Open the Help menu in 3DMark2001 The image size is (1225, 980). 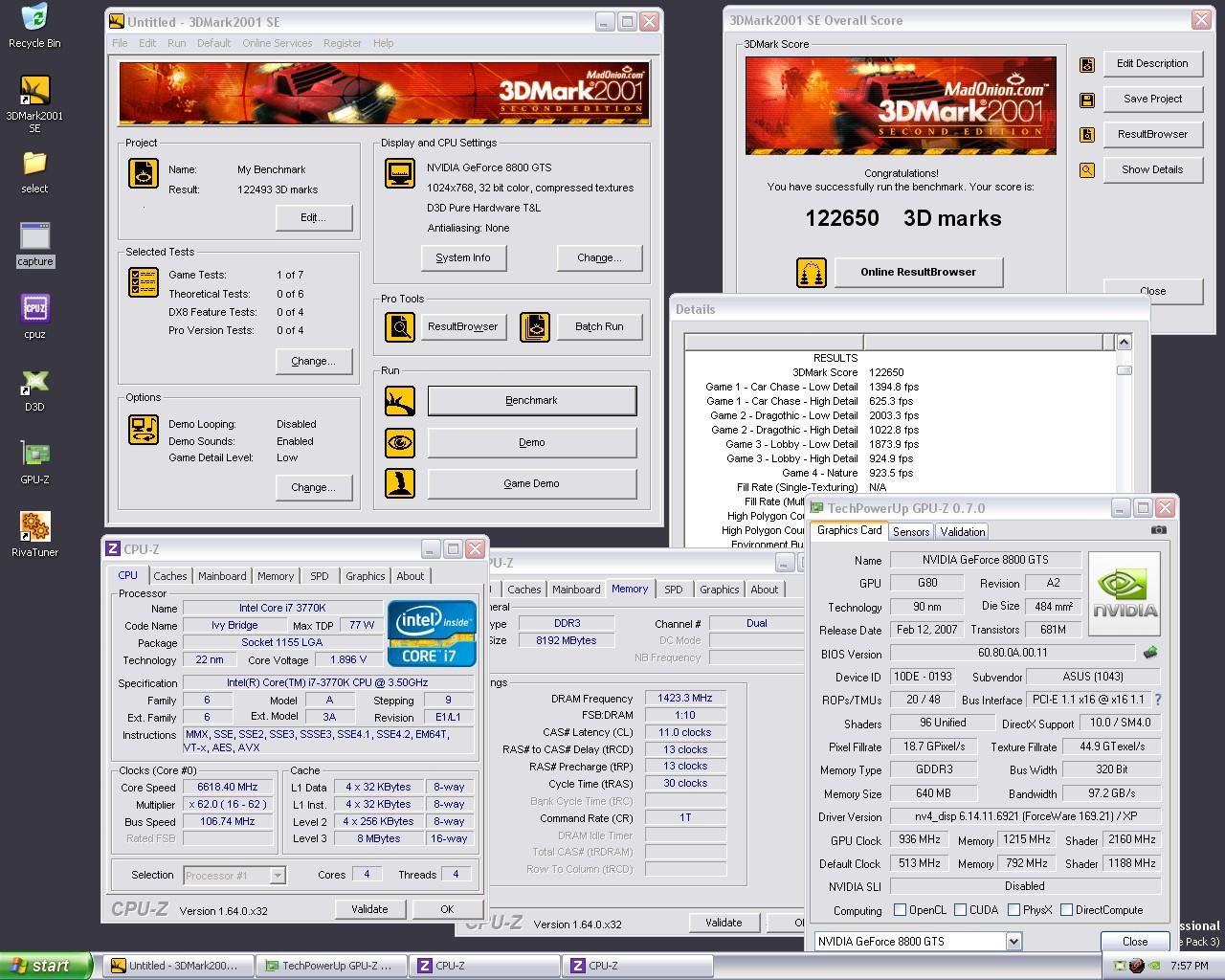383,43
